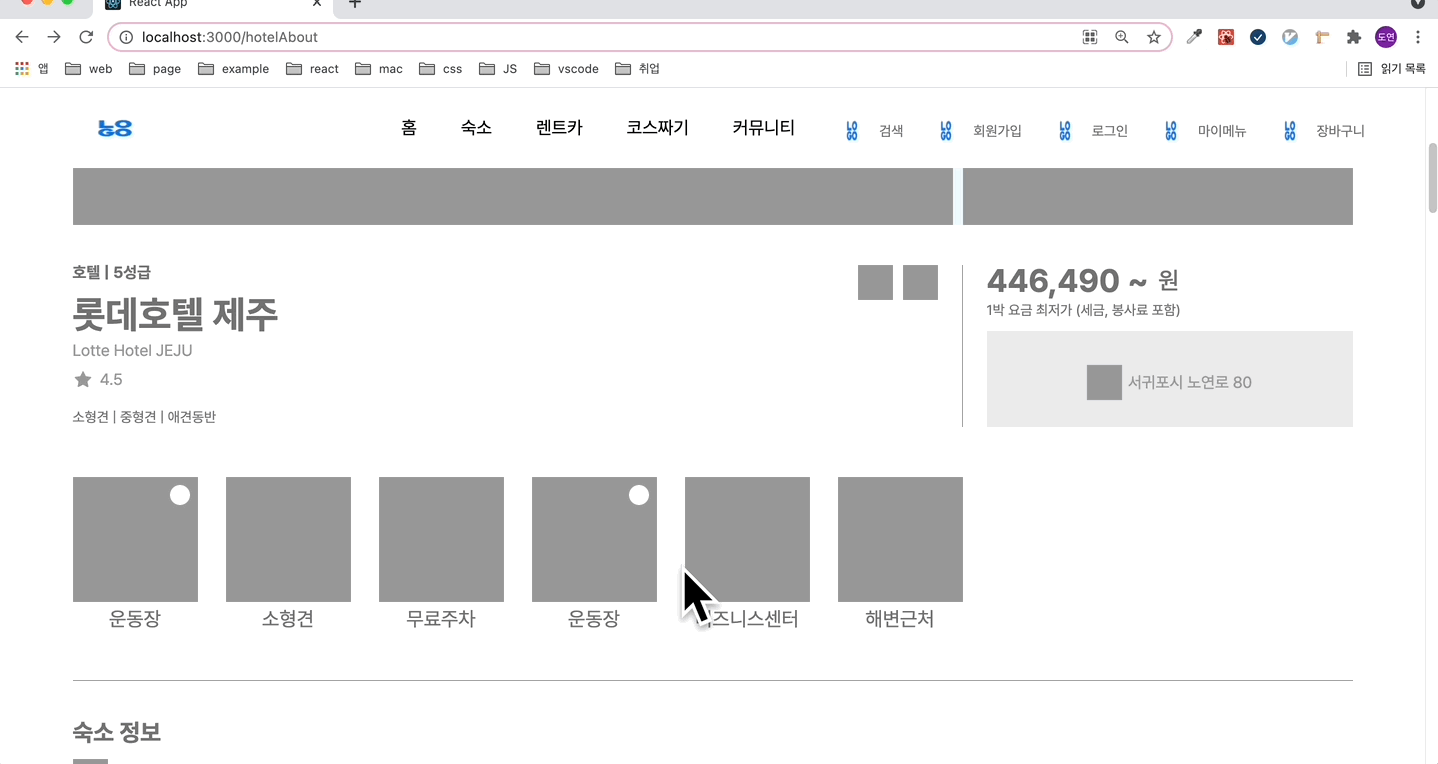Select the 소형견 facility thumbnail

point(288,539)
